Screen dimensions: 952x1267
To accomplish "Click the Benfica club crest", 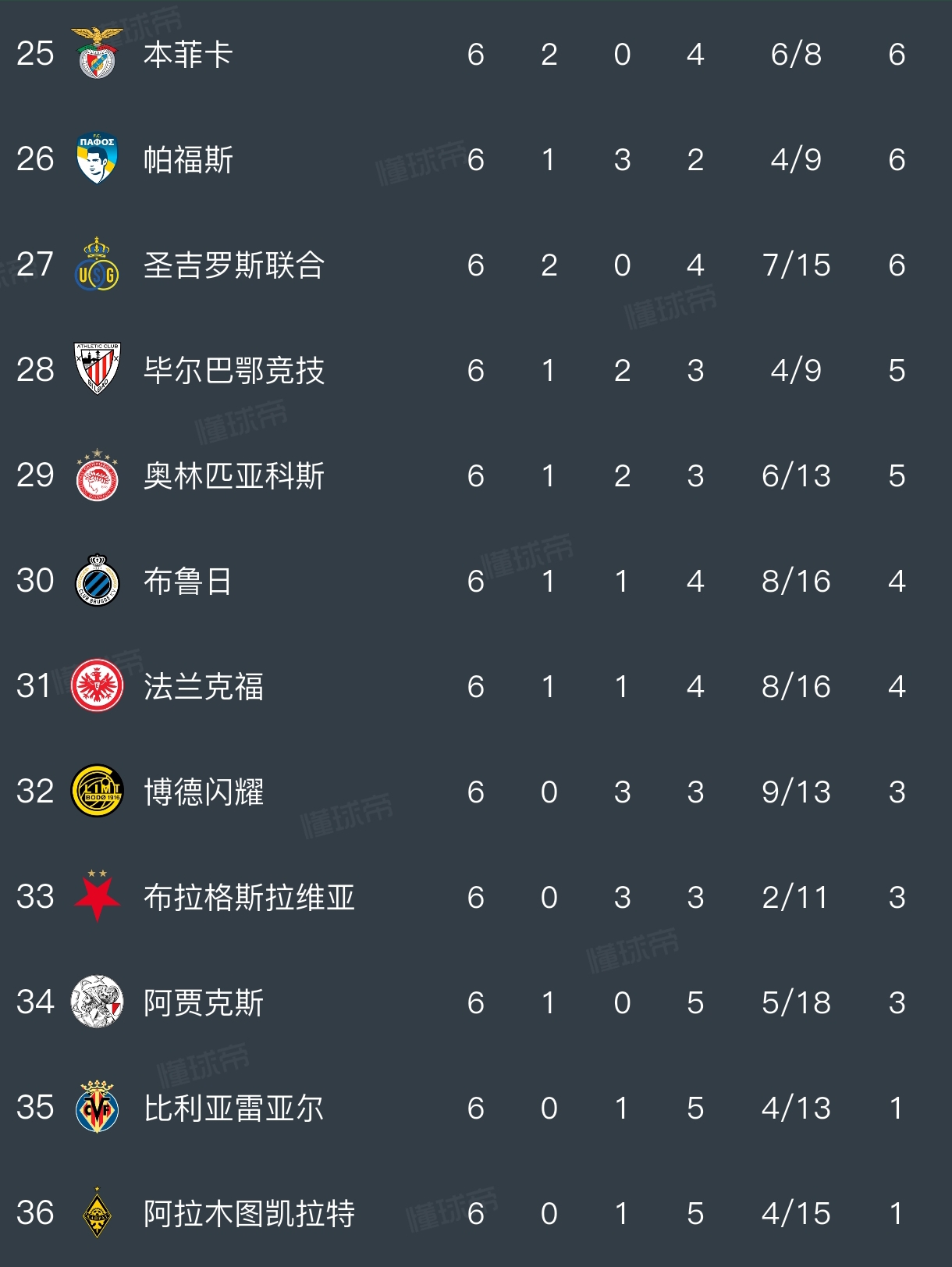I will tap(97, 54).
